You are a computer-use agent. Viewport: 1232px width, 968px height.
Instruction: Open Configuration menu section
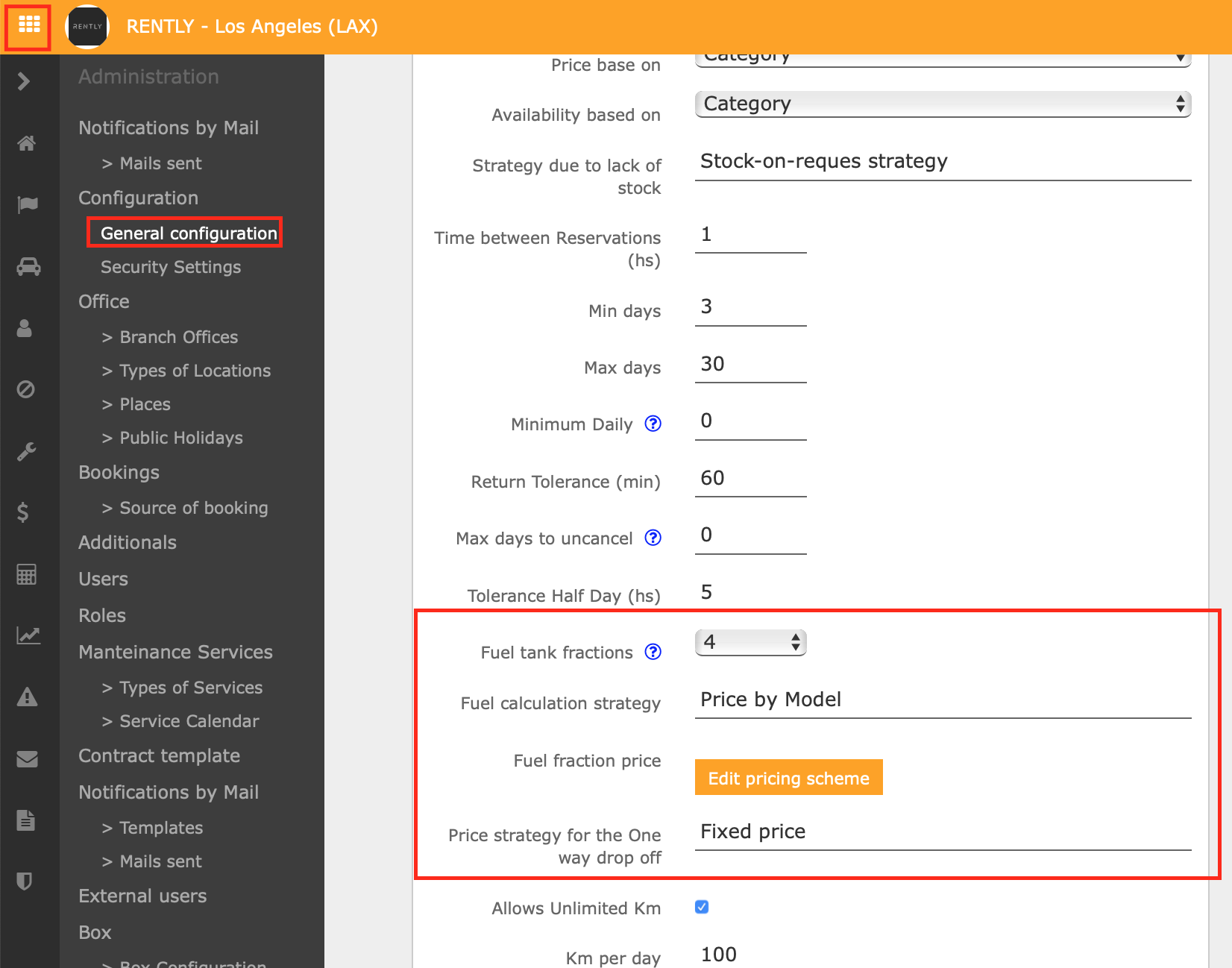coord(138,198)
